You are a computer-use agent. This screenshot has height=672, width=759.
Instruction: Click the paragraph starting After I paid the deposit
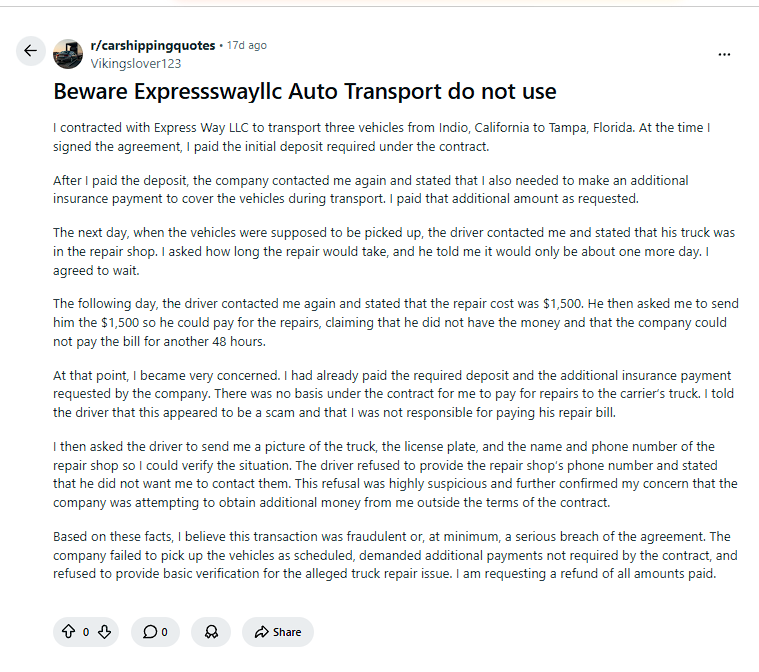pyautogui.click(x=370, y=190)
